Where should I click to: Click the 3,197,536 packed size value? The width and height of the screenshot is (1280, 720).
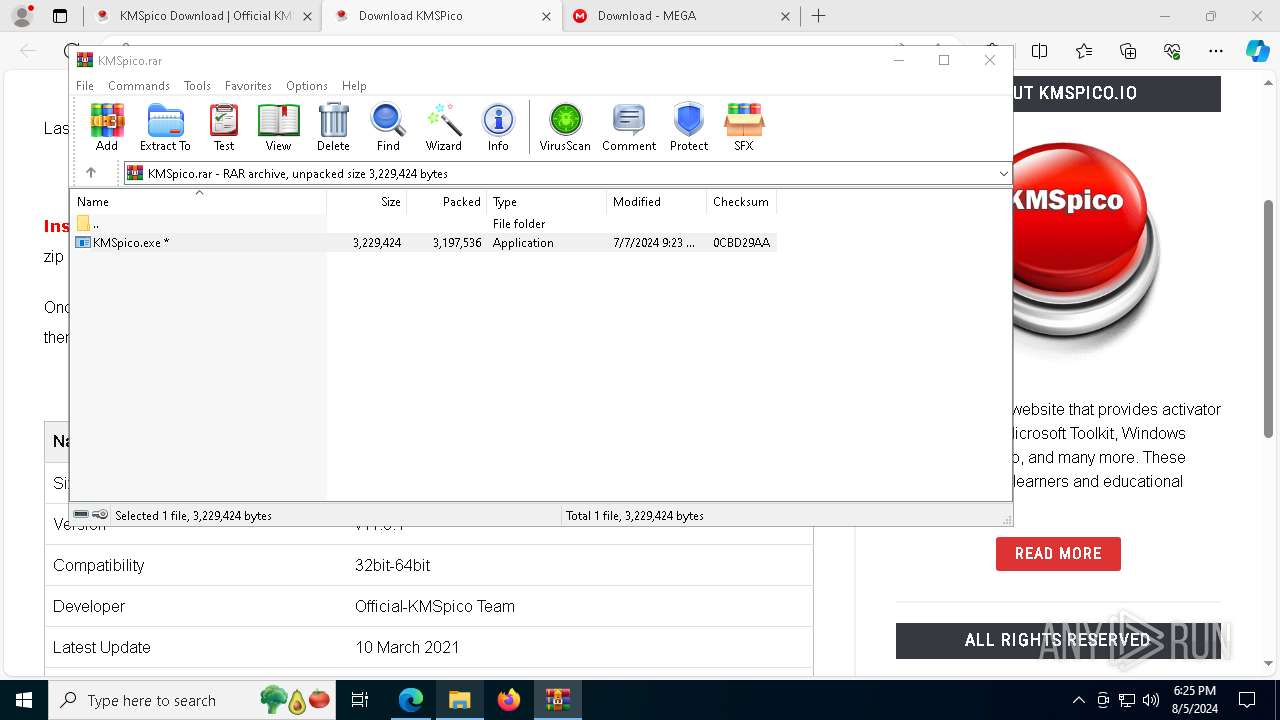[x=457, y=243]
